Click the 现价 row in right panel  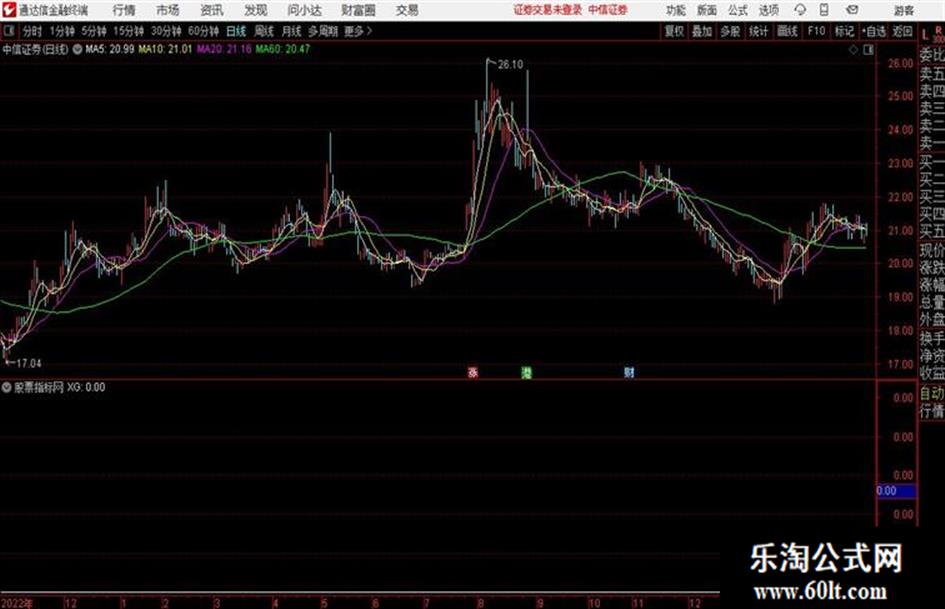click(x=932, y=250)
